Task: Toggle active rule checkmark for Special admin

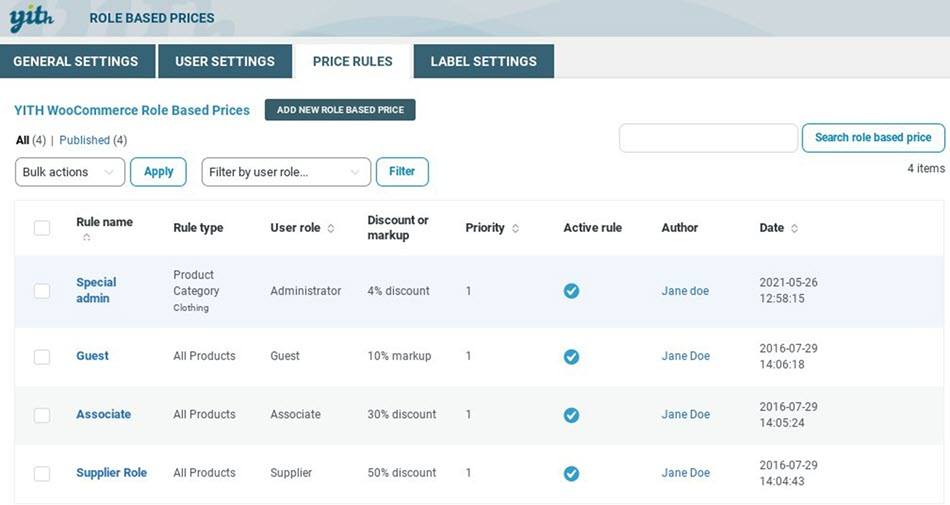Action: point(571,291)
